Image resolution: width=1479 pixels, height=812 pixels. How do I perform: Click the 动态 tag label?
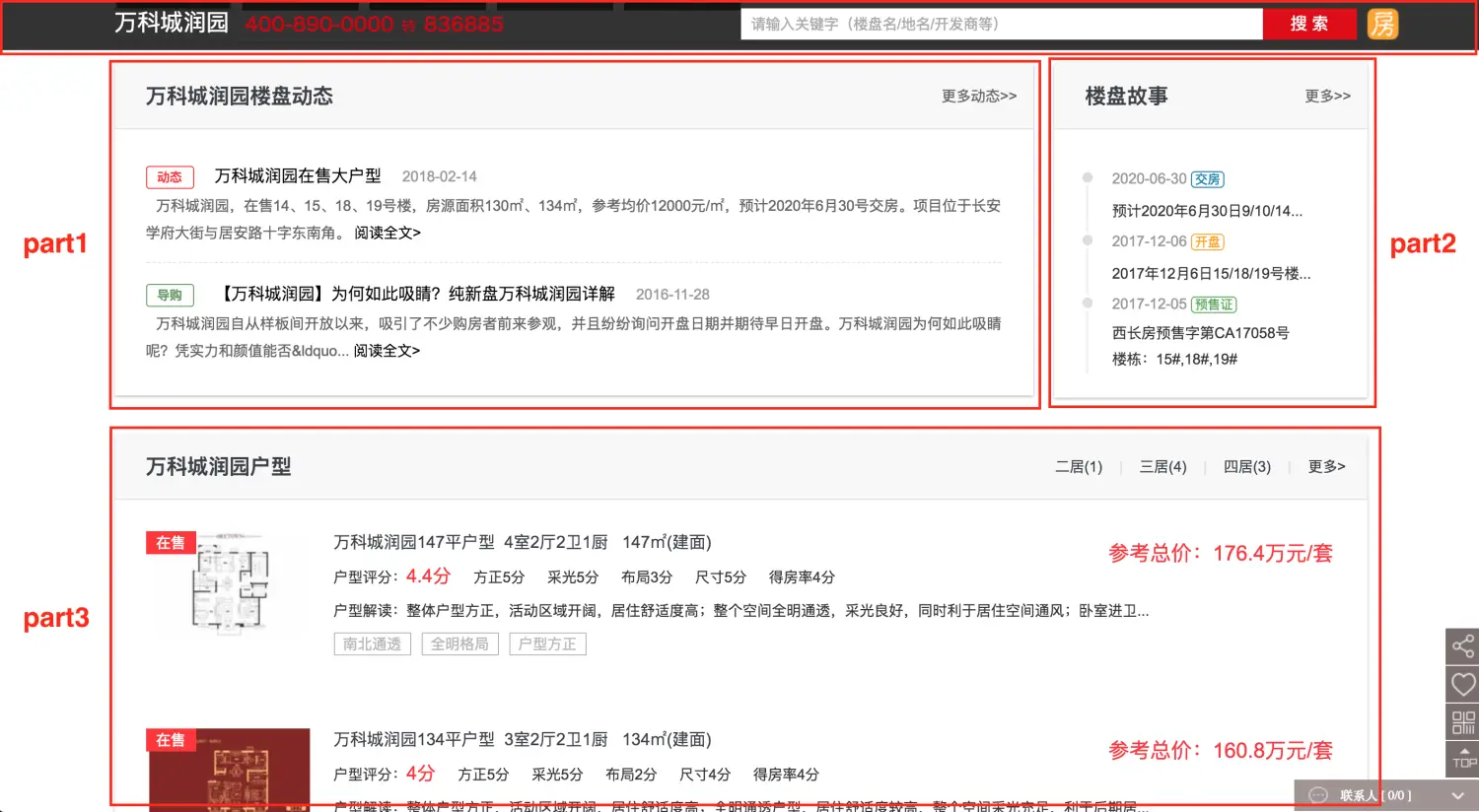pos(170,177)
